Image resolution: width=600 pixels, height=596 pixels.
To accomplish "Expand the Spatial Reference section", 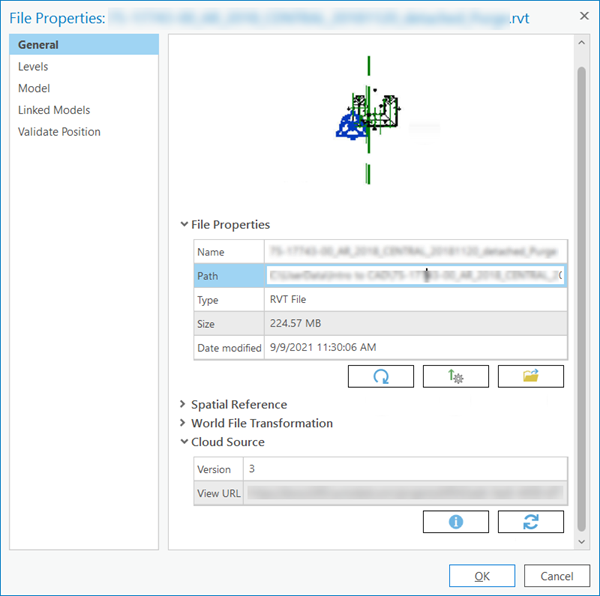I will click(183, 404).
